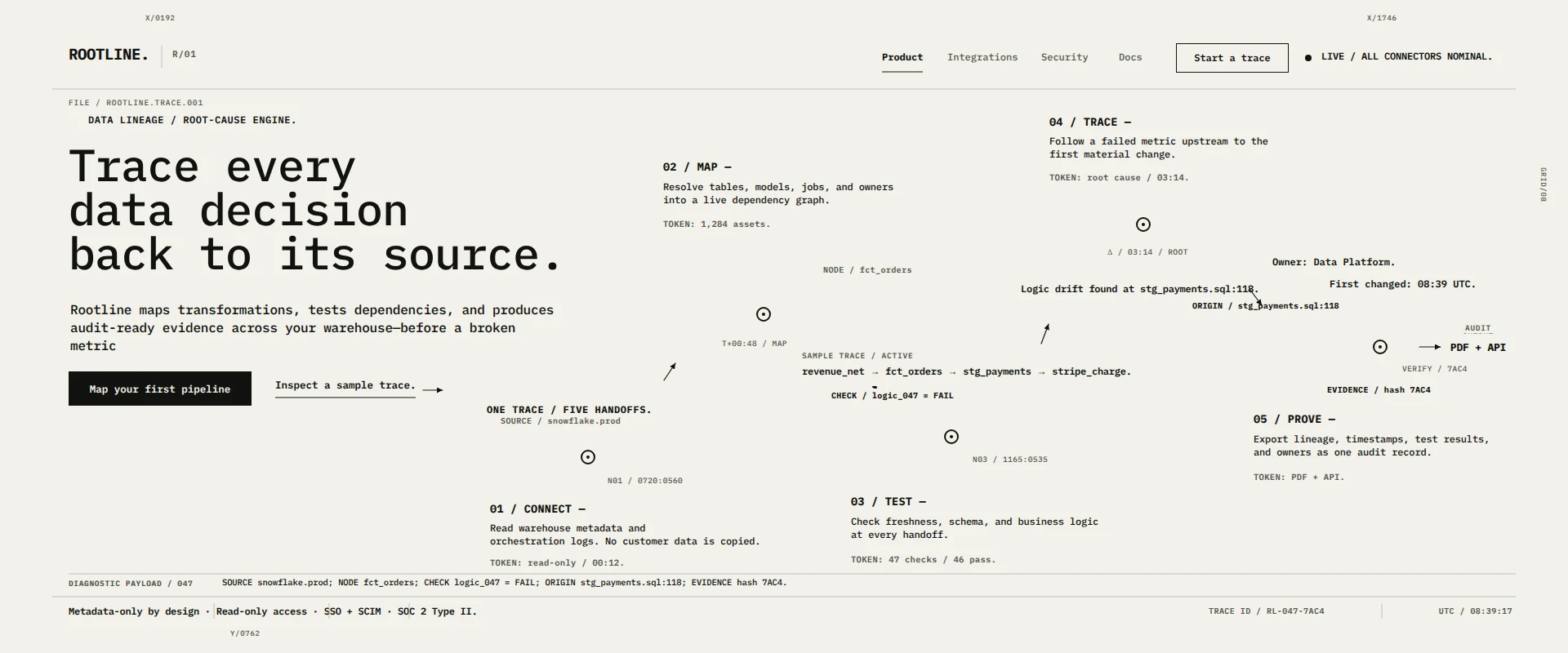Click the R/01 tag beside logo

pyautogui.click(x=184, y=55)
